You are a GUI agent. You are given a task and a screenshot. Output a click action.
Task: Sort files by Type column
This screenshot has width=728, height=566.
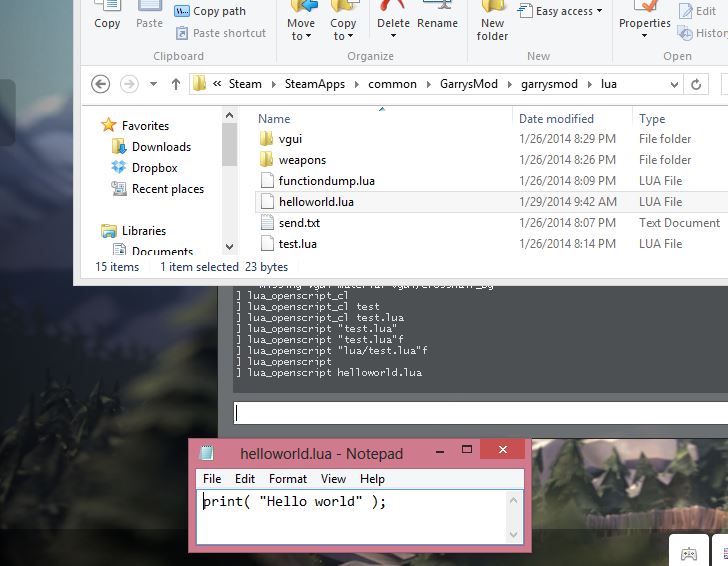coord(652,119)
